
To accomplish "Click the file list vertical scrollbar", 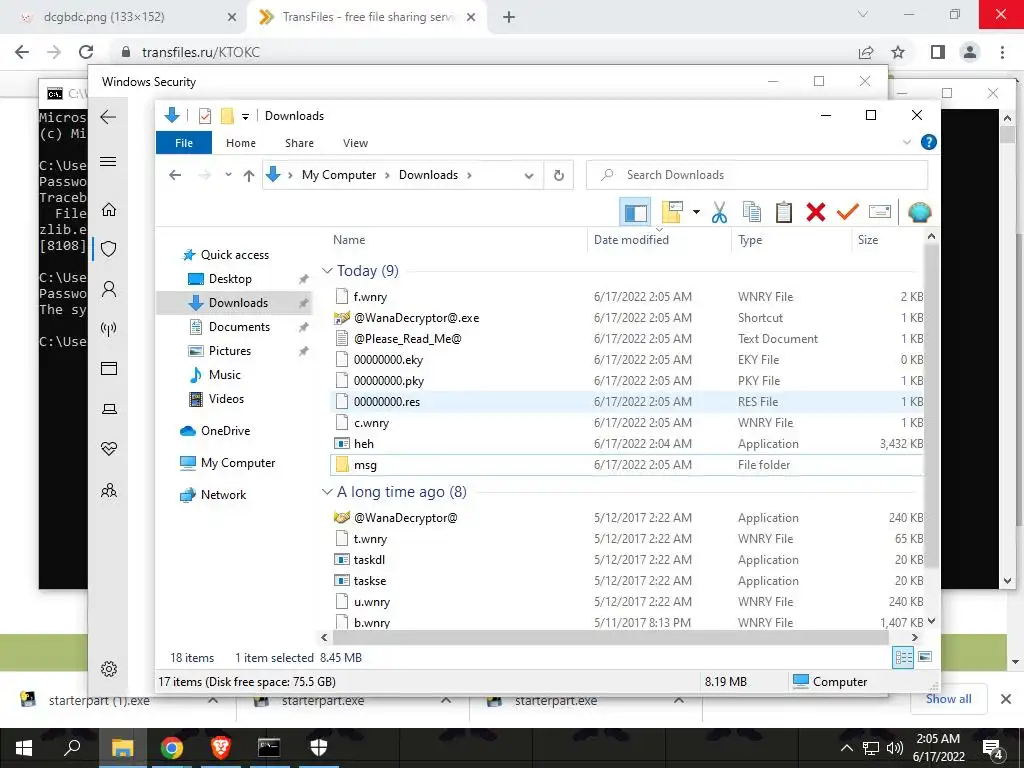I will click(x=931, y=405).
